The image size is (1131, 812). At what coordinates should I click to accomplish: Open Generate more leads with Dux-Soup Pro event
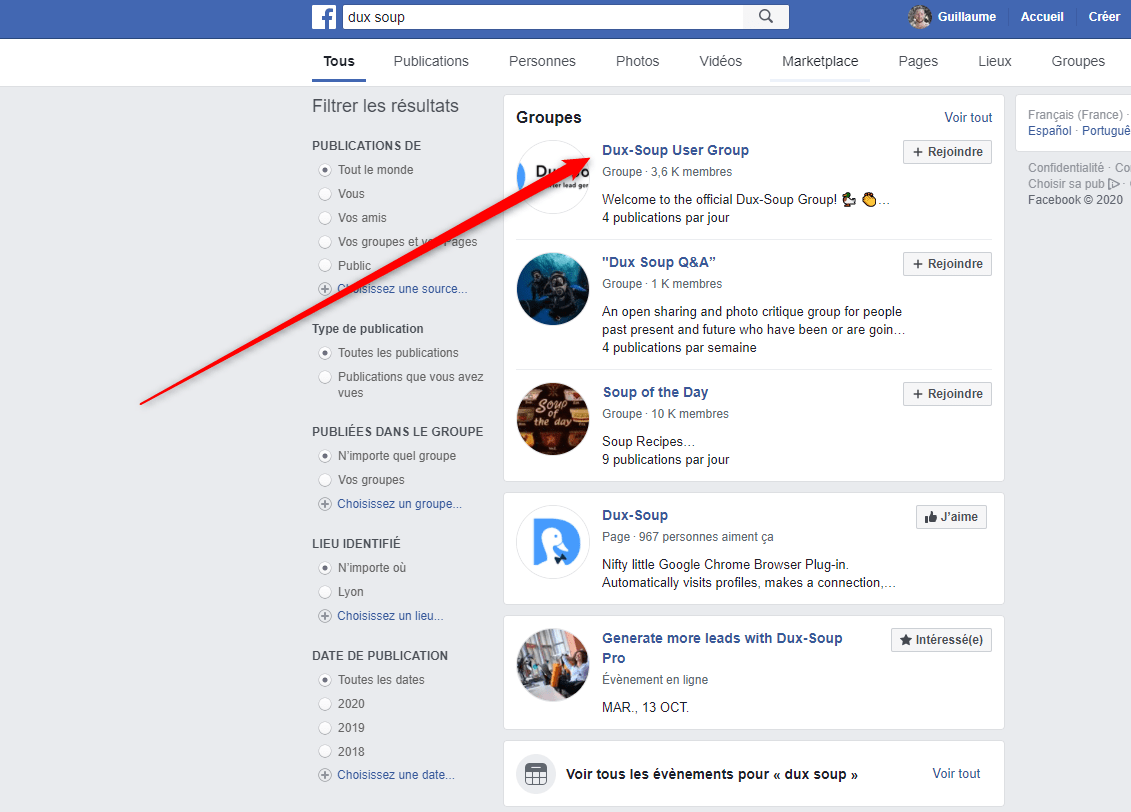click(x=722, y=648)
